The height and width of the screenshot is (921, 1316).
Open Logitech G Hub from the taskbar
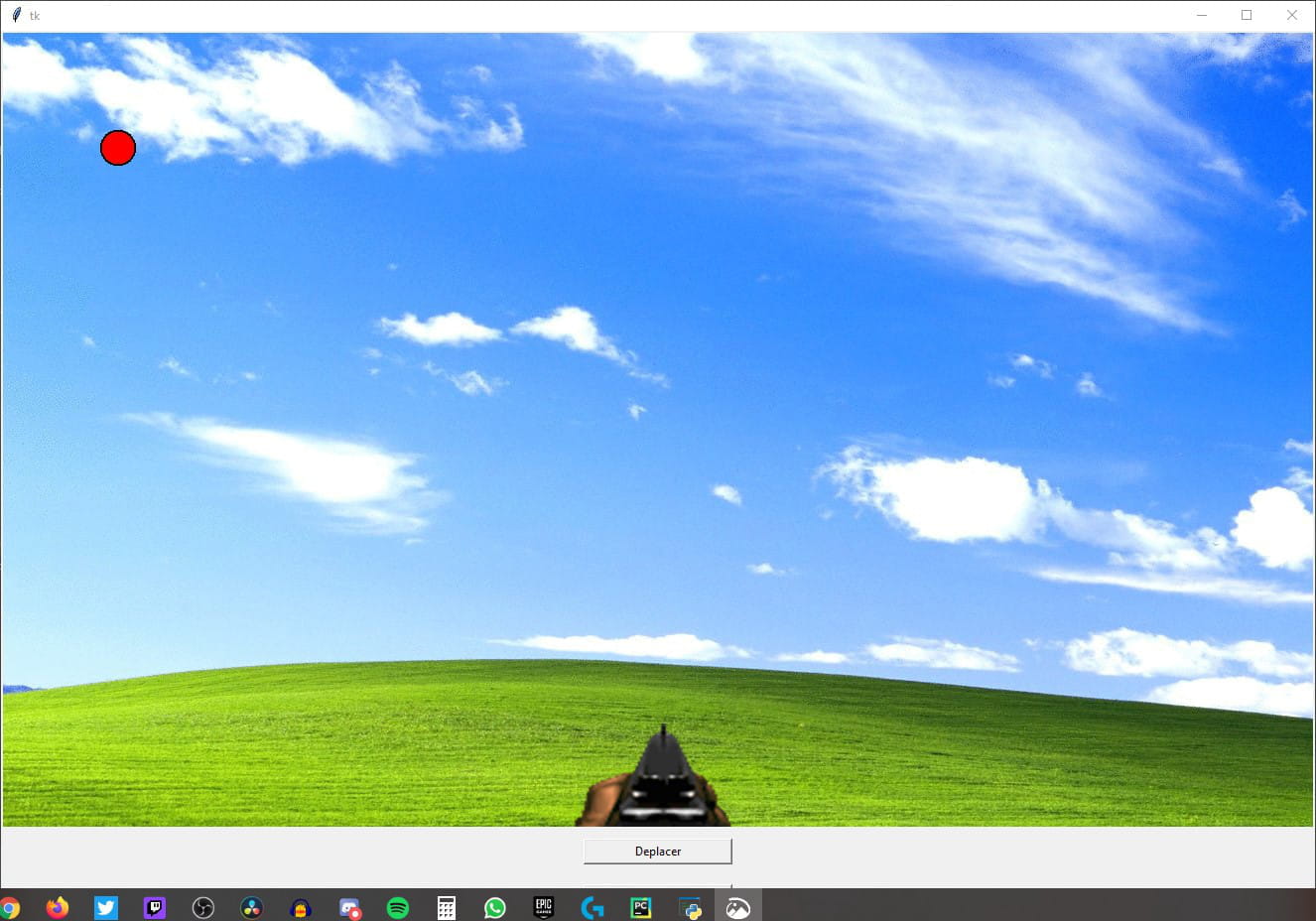coord(592,907)
